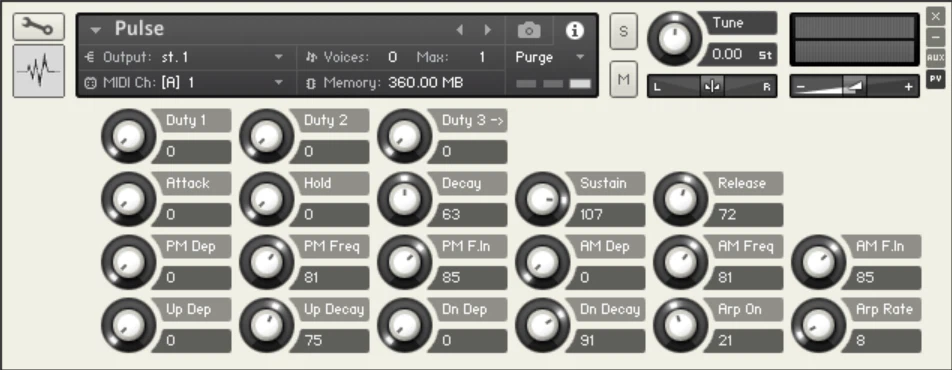The image size is (952, 370).
Task: Take a snapshot with the camera icon
Action: [529, 30]
